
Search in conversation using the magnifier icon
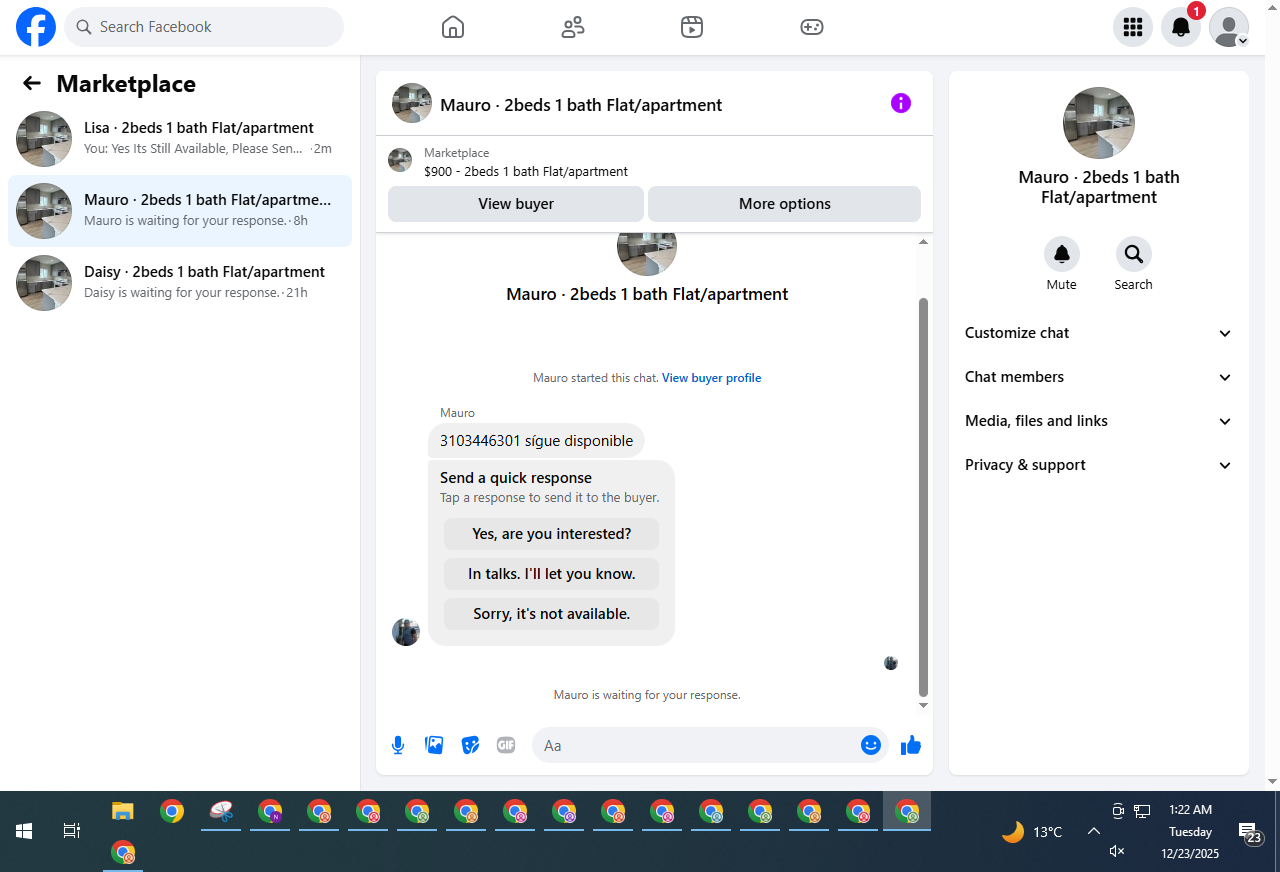click(x=1134, y=254)
